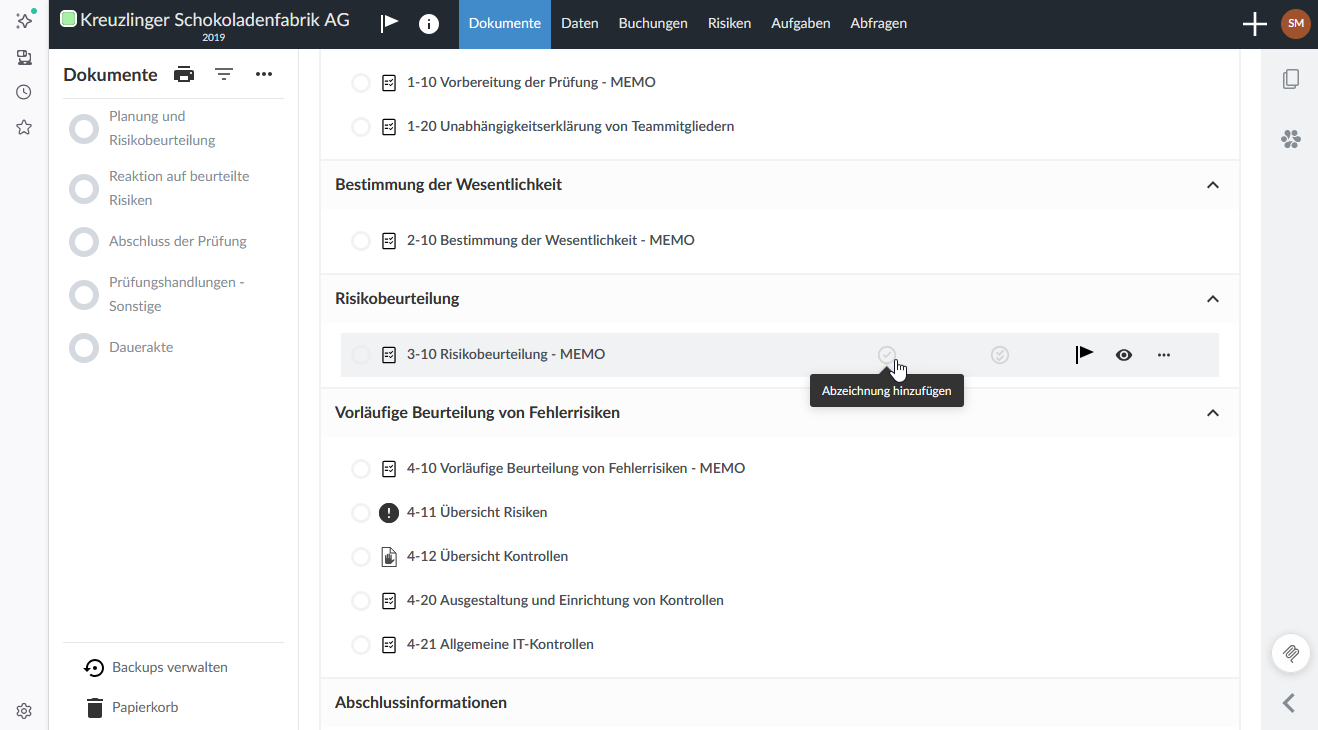Collapse the Risikobeurteilung section chevron

click(1213, 299)
